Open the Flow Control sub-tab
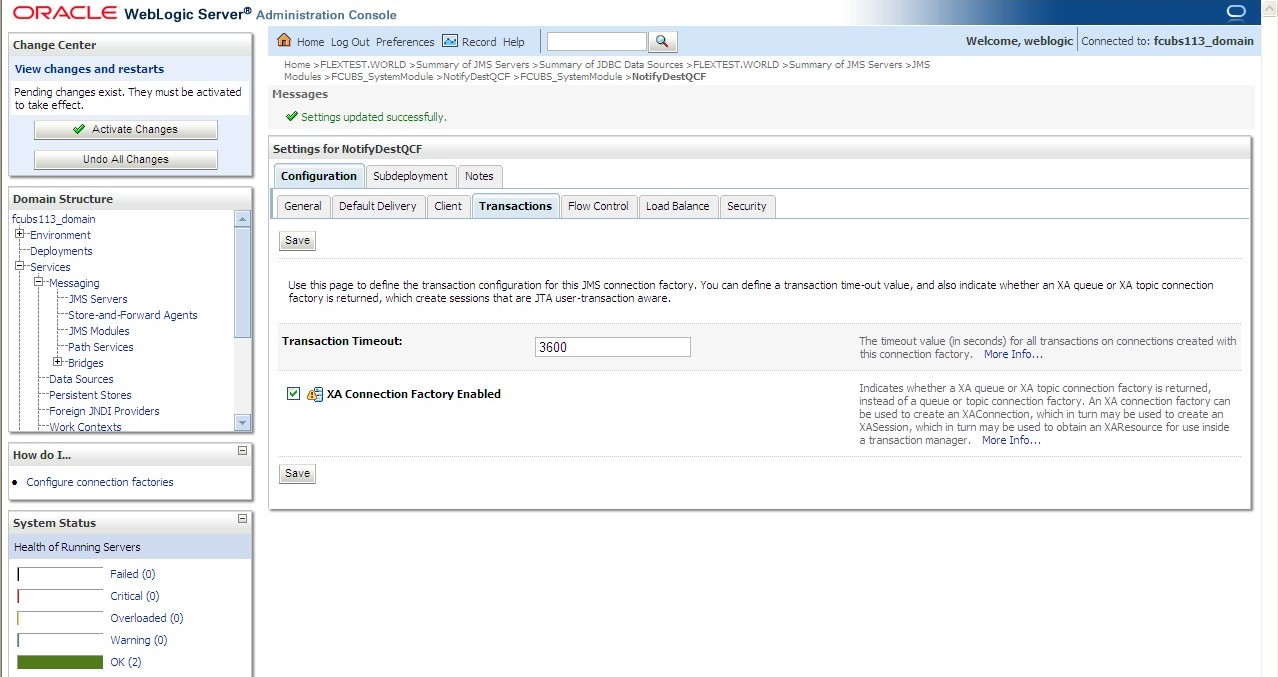1278x677 pixels. (x=598, y=206)
